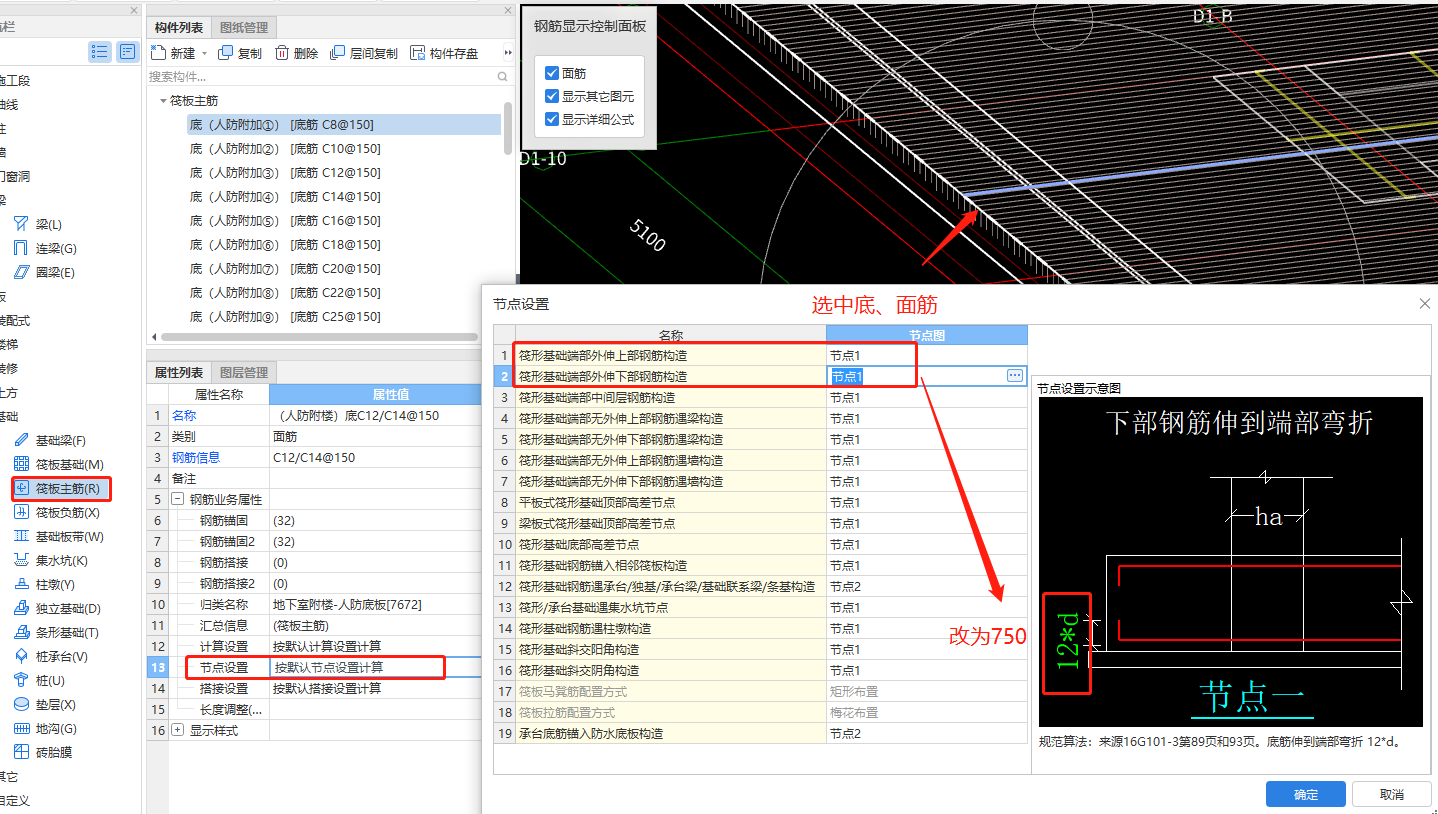Select 梁(L) beam component icon

20,224
